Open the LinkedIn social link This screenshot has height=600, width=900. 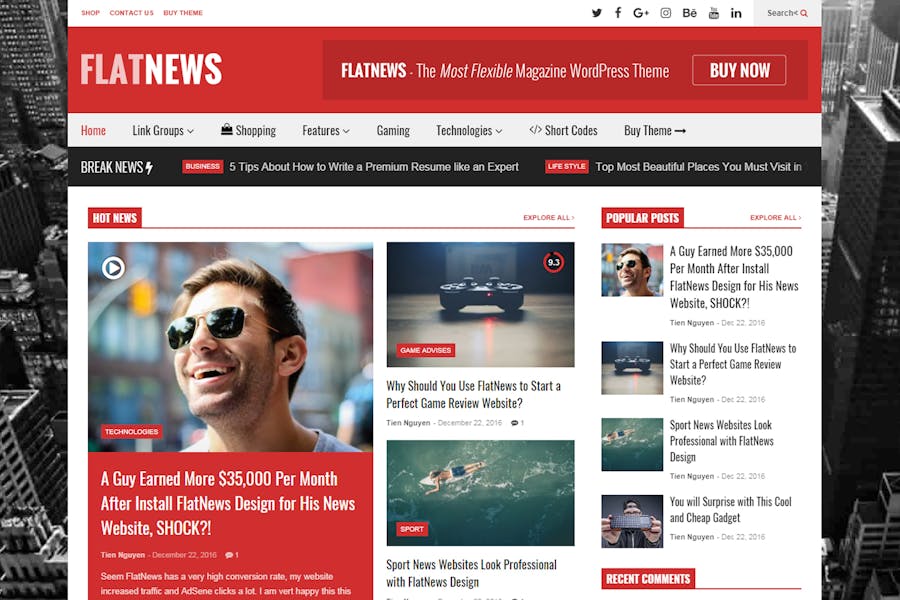[x=736, y=13]
